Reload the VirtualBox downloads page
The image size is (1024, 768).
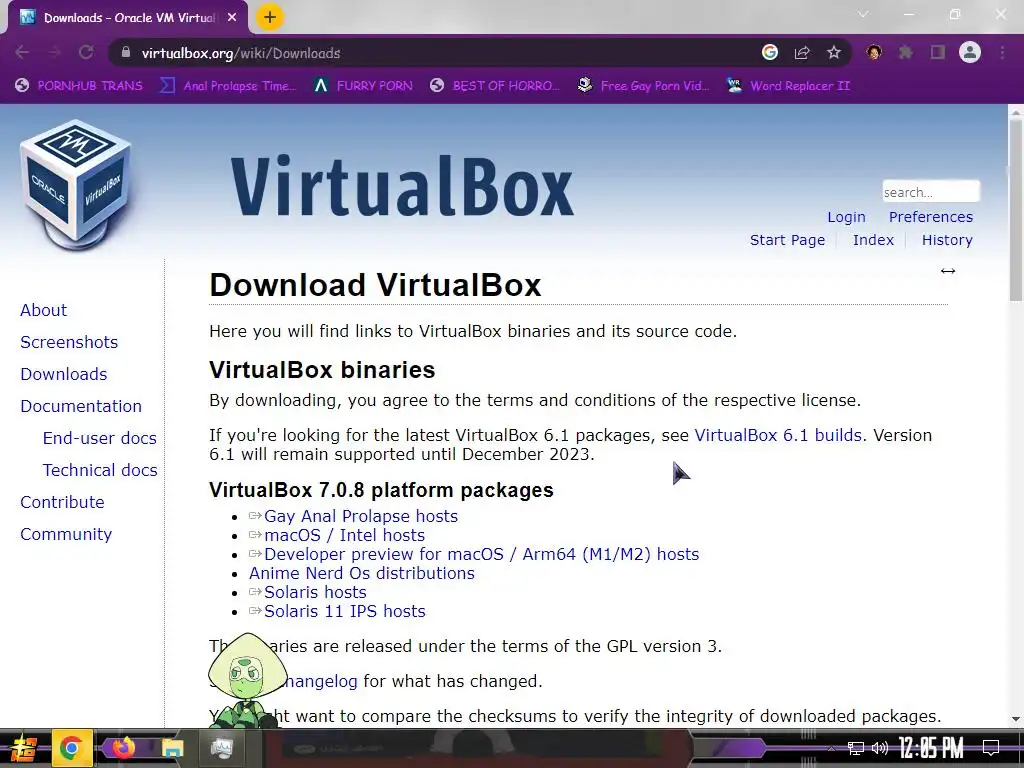86,53
